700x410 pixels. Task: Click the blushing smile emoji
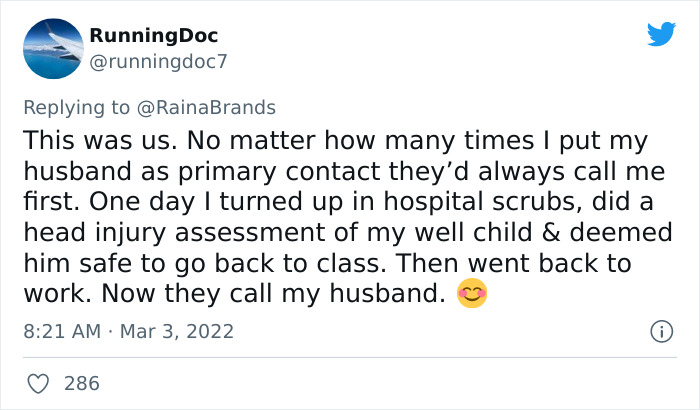coord(471,295)
